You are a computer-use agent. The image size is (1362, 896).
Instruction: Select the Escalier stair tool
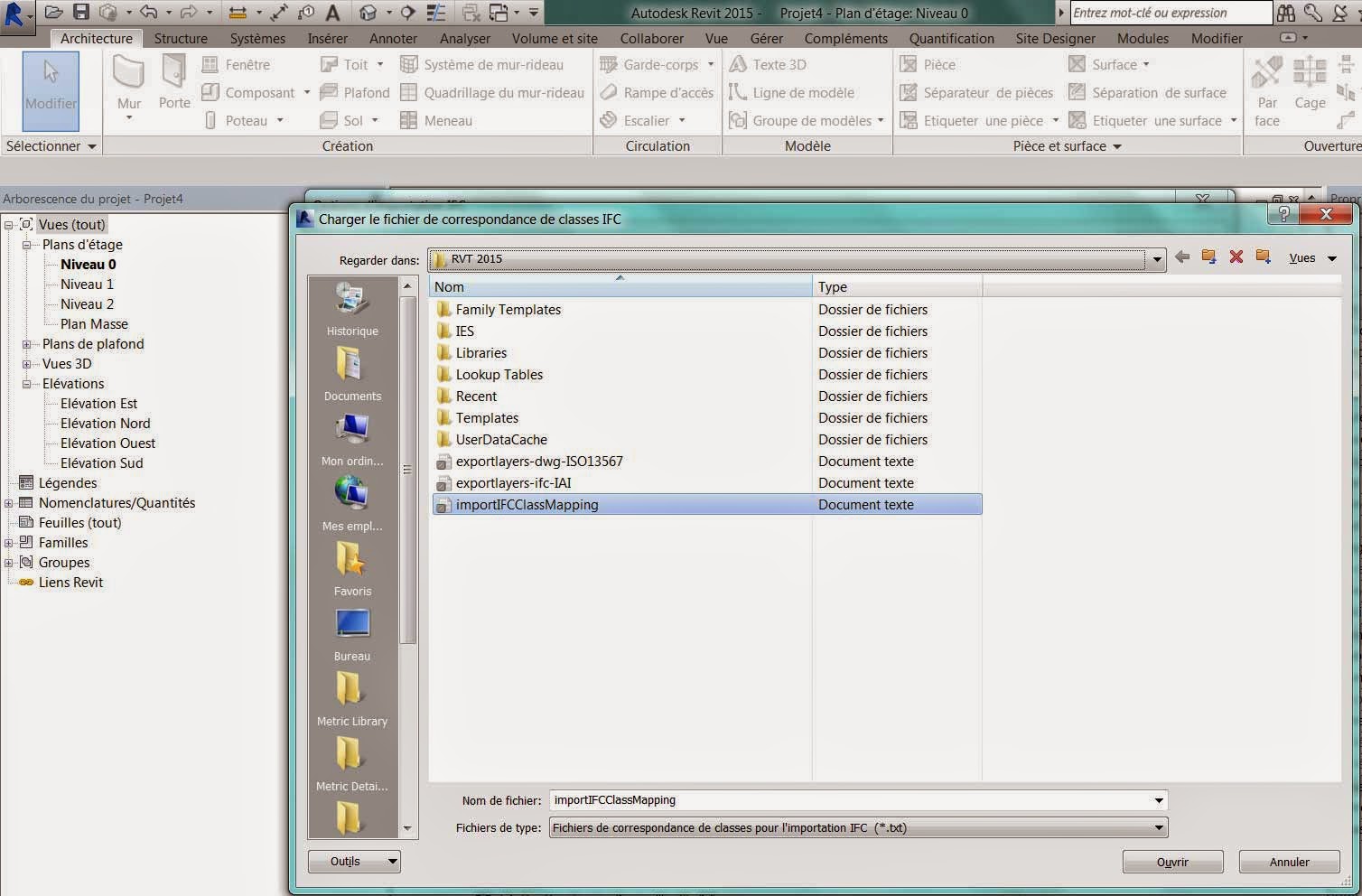click(636, 121)
